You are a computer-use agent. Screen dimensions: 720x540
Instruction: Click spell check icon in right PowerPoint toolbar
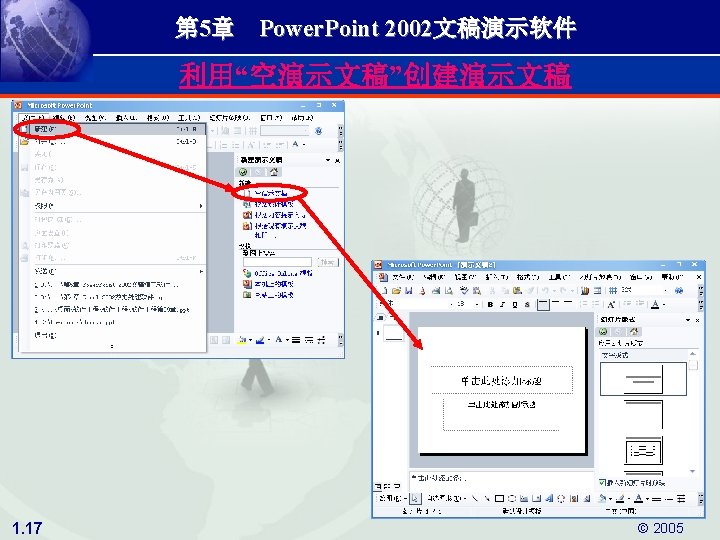point(464,290)
